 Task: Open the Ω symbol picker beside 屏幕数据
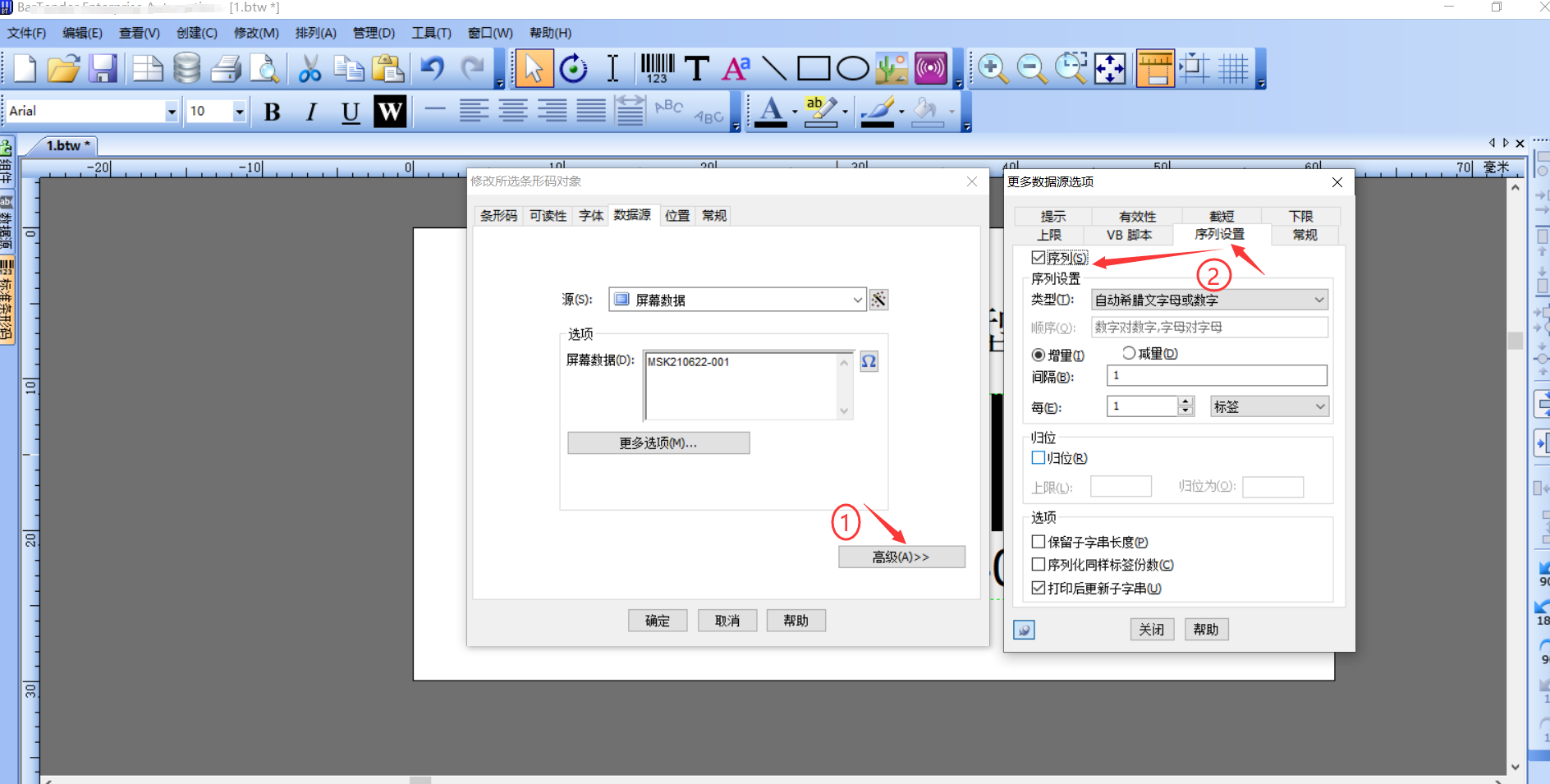point(869,361)
